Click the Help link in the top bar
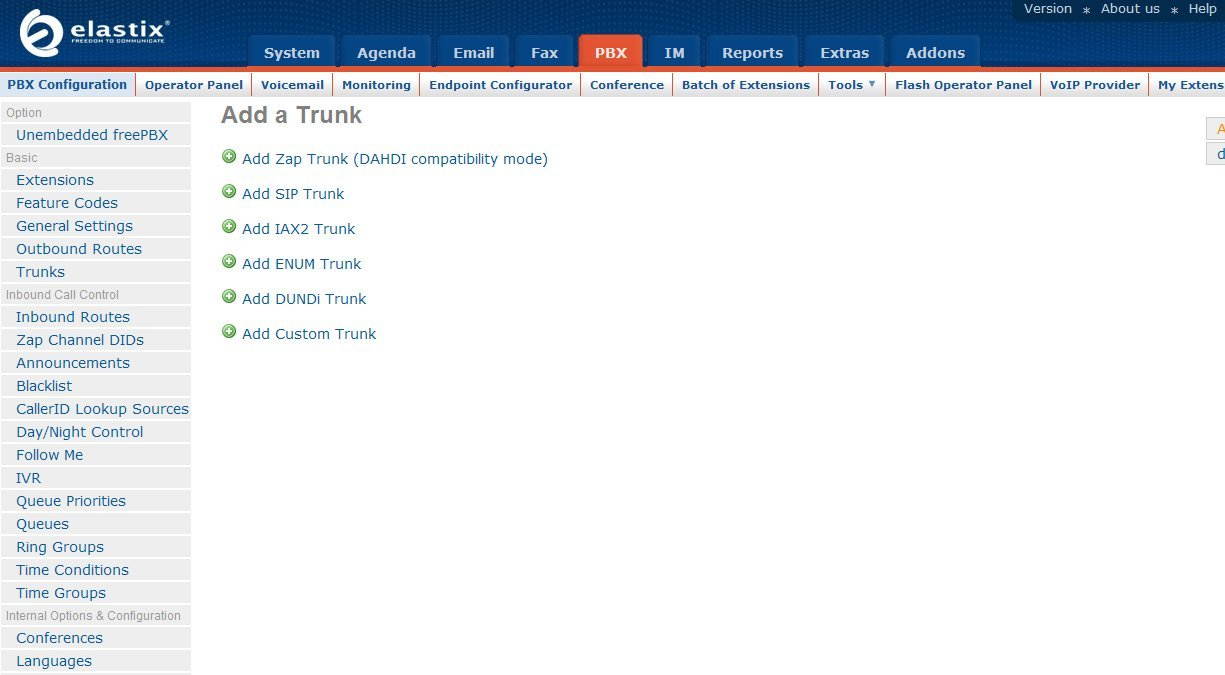1225x675 pixels. click(x=1202, y=8)
